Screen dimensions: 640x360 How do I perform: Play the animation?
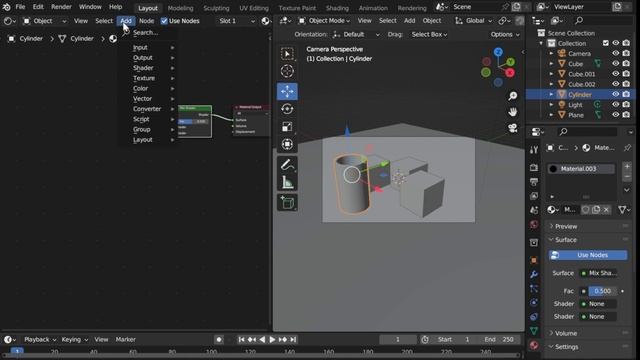[272, 340]
